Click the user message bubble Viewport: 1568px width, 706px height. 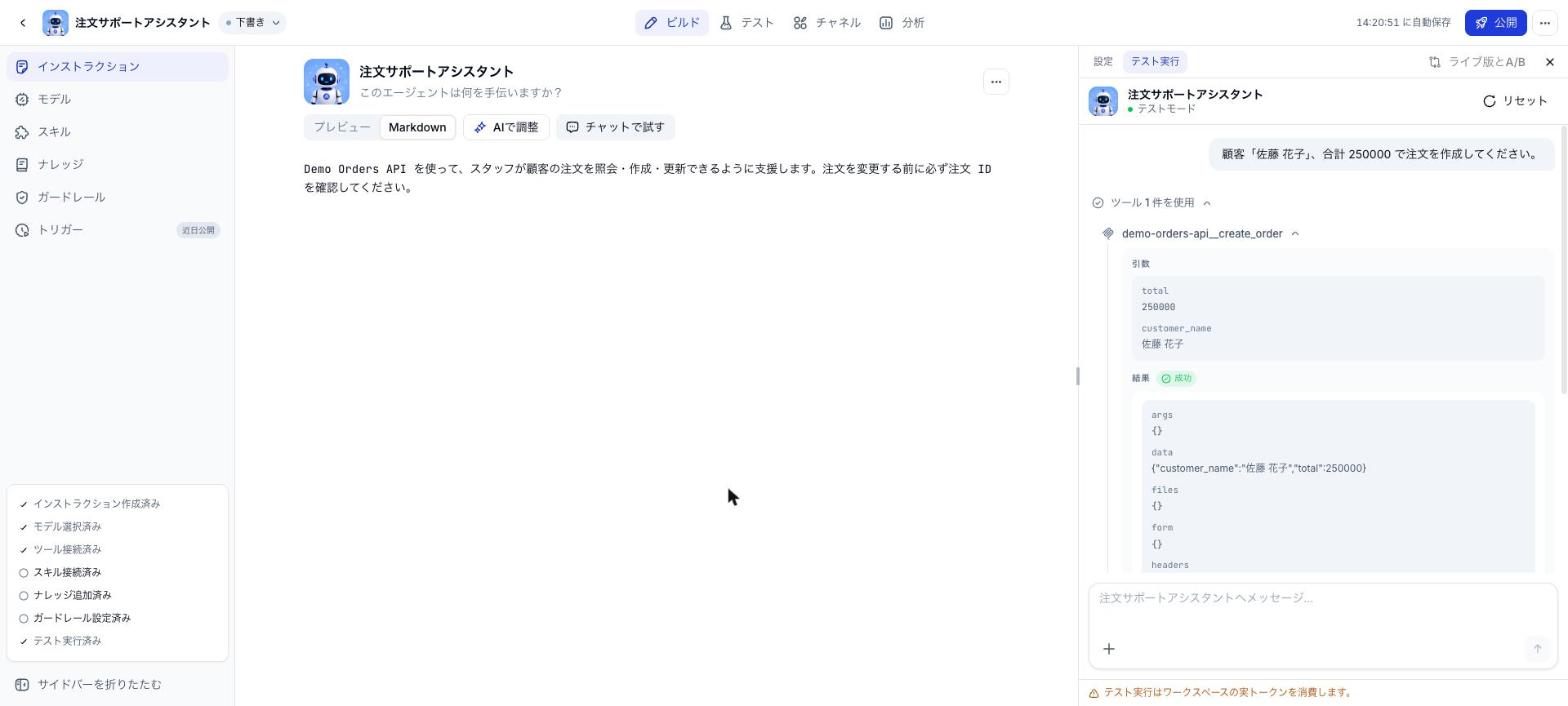tap(1382, 154)
